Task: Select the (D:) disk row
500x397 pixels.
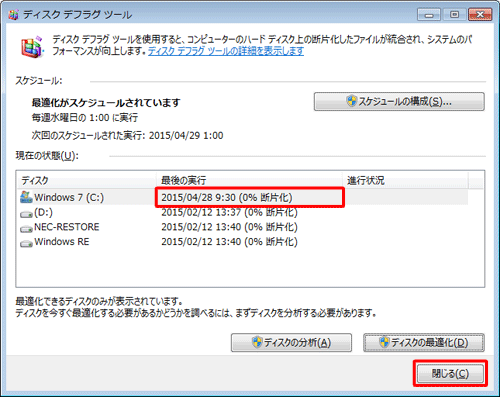Action: click(243, 212)
